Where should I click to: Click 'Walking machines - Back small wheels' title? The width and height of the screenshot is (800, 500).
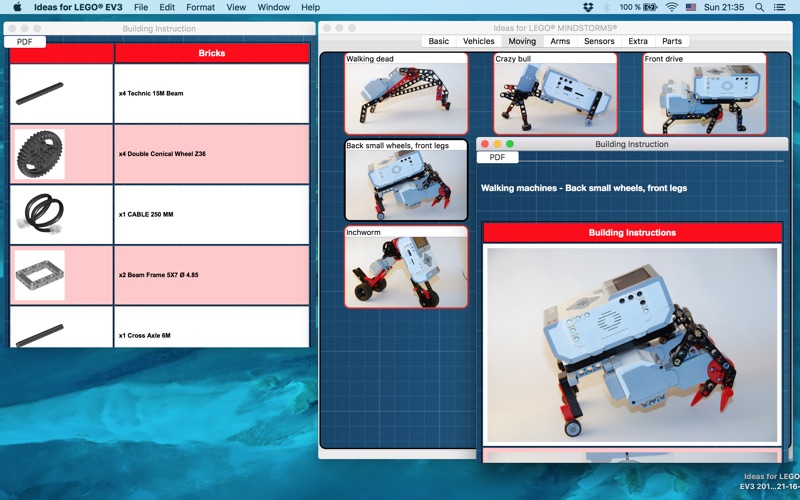point(584,188)
